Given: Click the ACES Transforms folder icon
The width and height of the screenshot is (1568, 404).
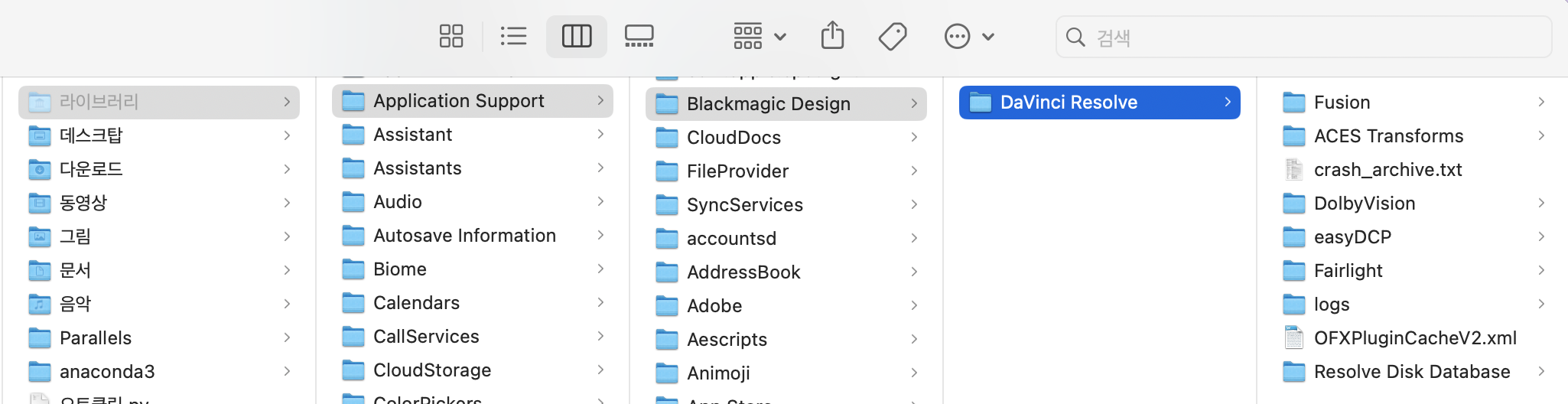Looking at the screenshot, I should [1293, 135].
